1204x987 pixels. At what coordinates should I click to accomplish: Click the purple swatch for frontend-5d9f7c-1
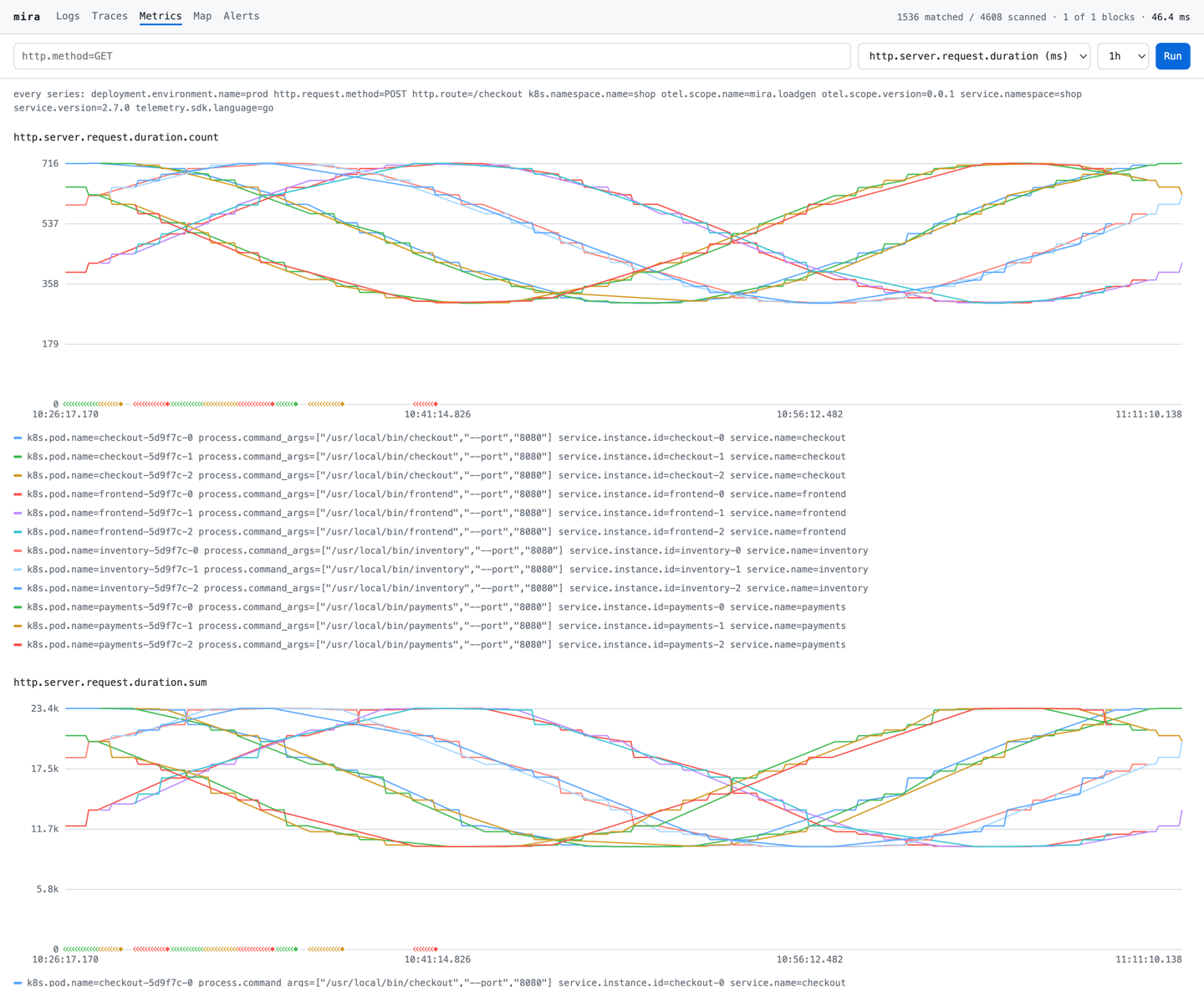coord(18,514)
